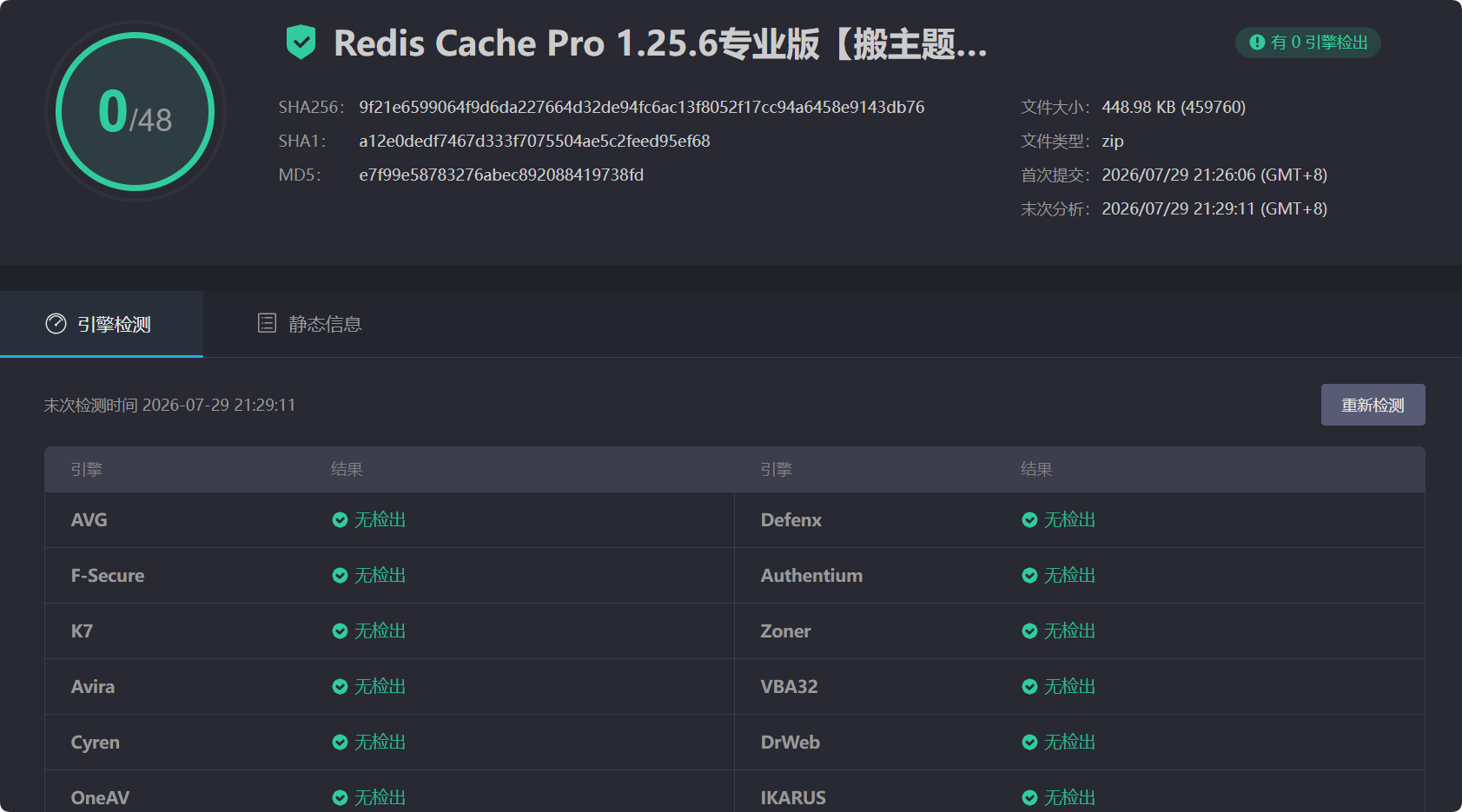Viewport: 1462px width, 812px height.
Task: Click the 首次提交 timestamp value
Action: pos(1214,175)
